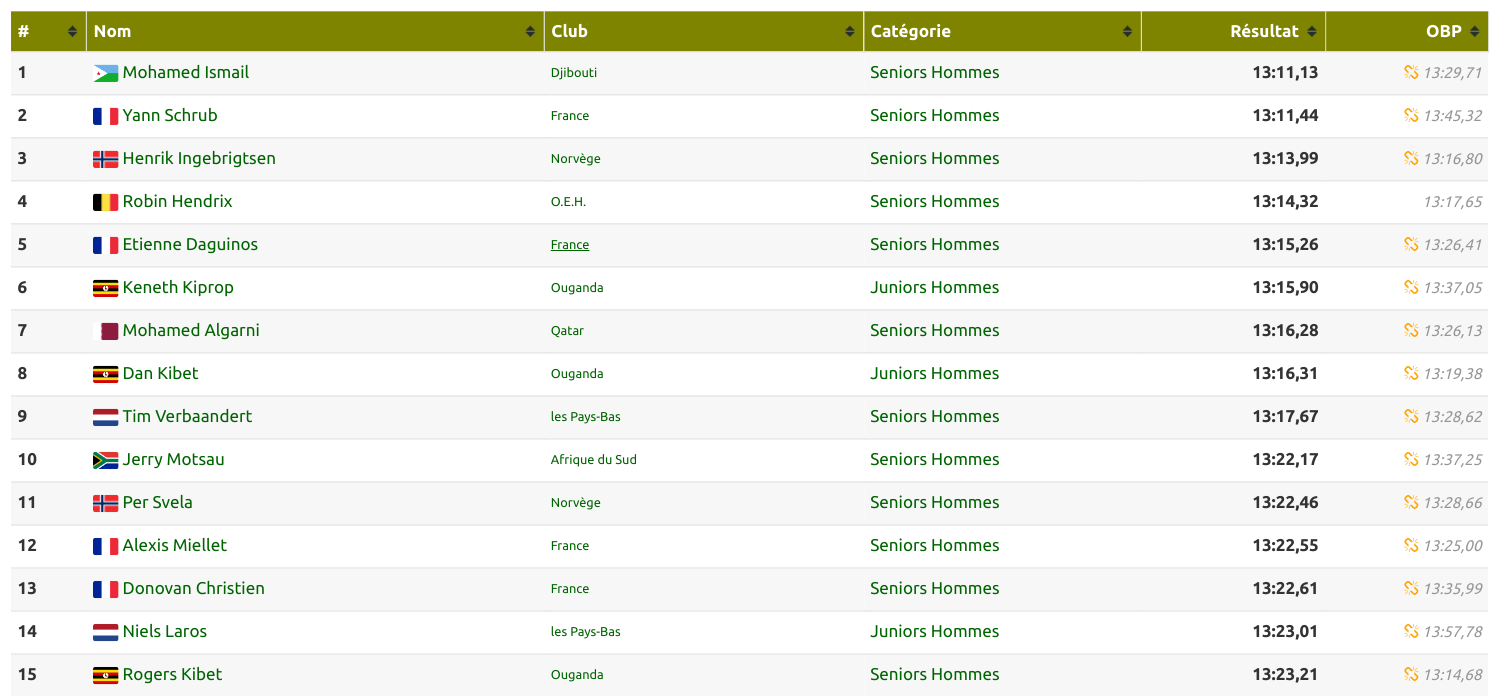The width and height of the screenshot is (1499, 696).
Task: Open Tim Verbaandert's athlete page
Action: coord(187,416)
